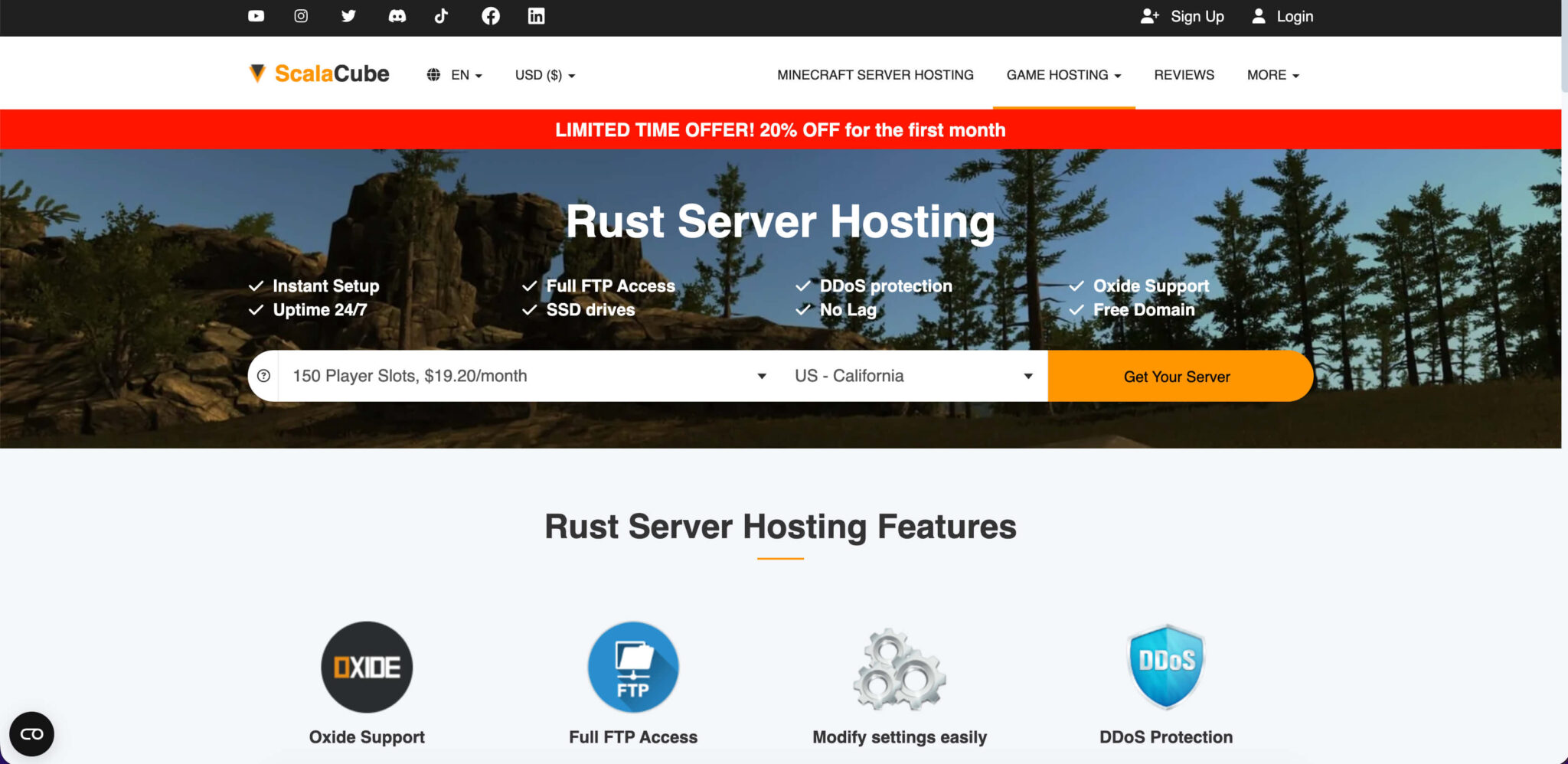1568x764 pixels.
Task: Click the Get Your Server button
Action: pyautogui.click(x=1180, y=376)
